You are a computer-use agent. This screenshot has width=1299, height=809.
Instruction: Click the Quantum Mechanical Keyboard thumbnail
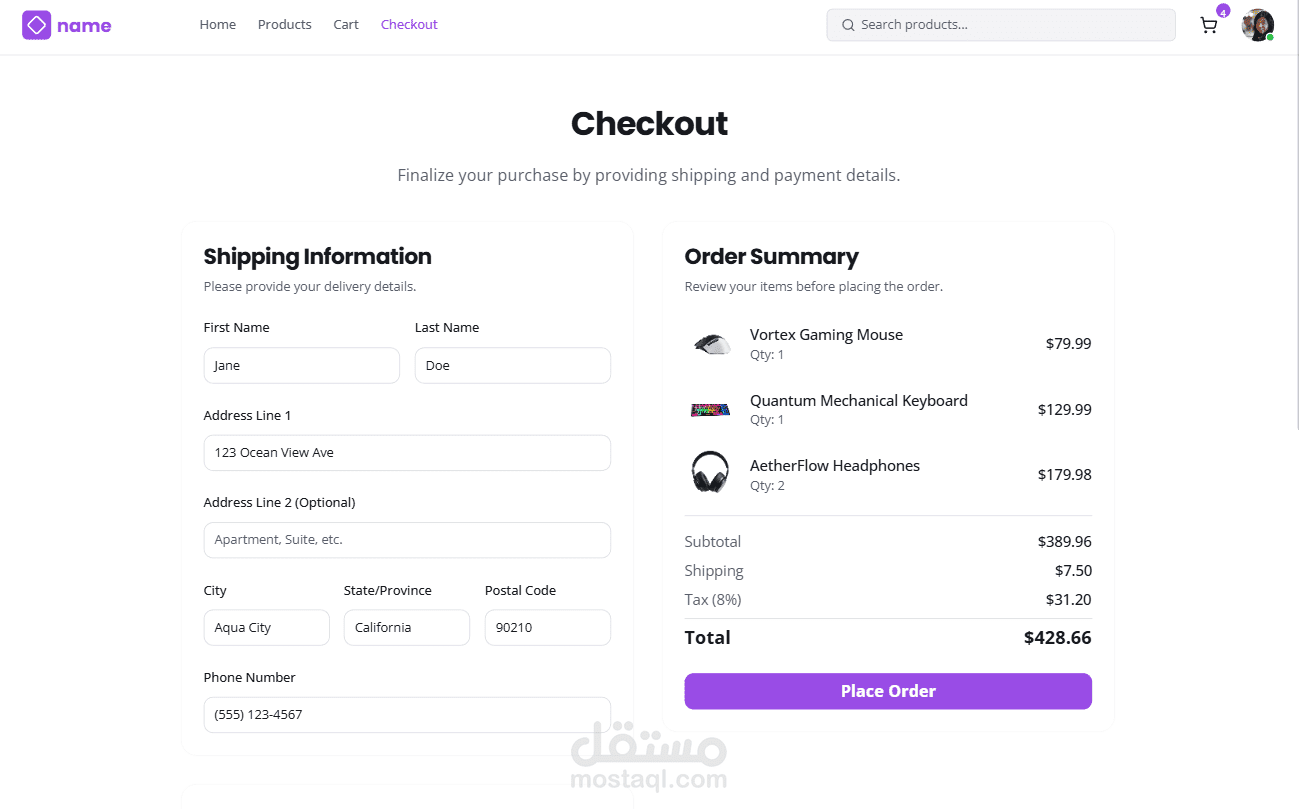[710, 409]
